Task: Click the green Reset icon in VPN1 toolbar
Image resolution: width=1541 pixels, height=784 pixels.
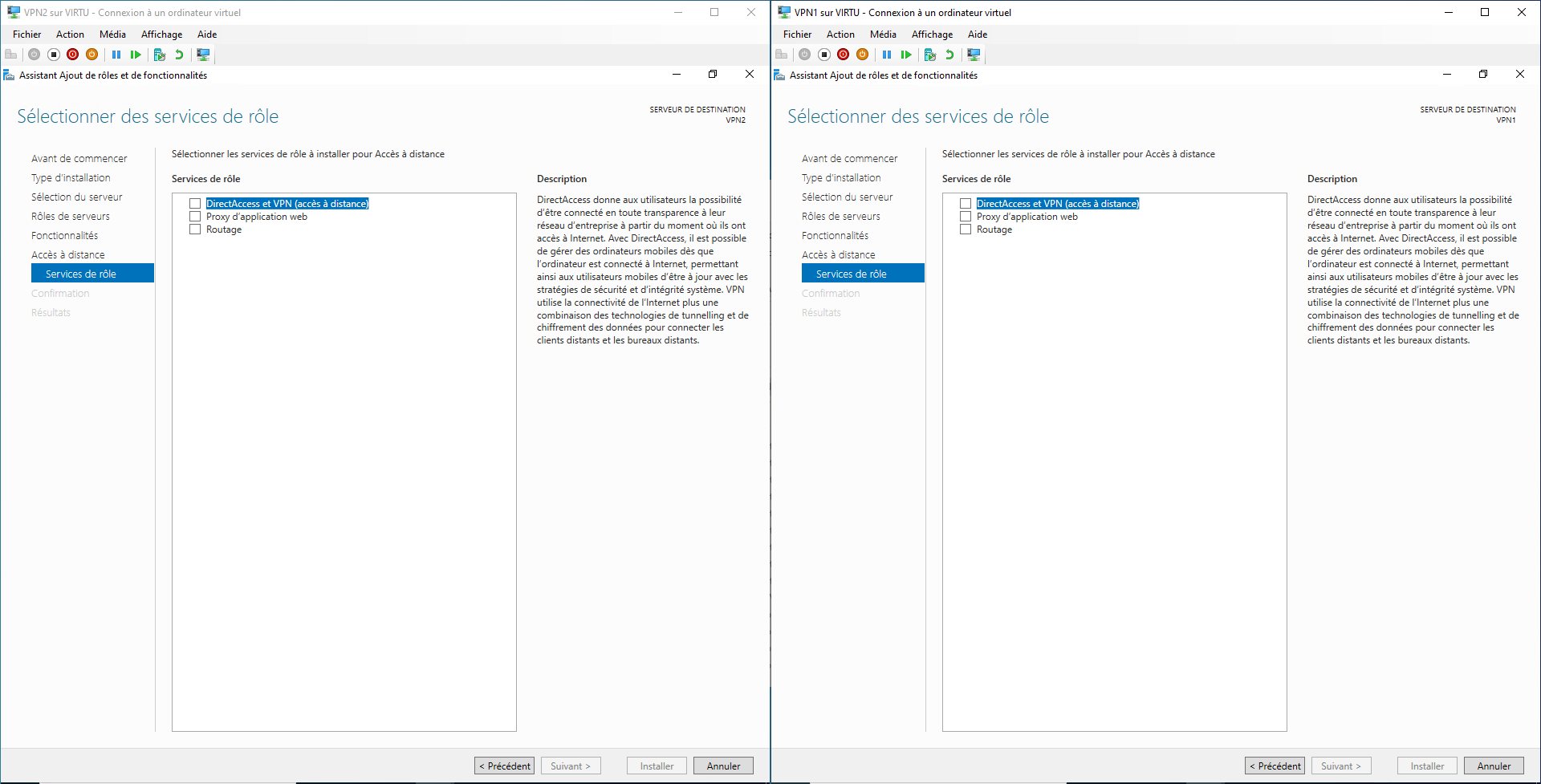Action: pyautogui.click(x=906, y=55)
